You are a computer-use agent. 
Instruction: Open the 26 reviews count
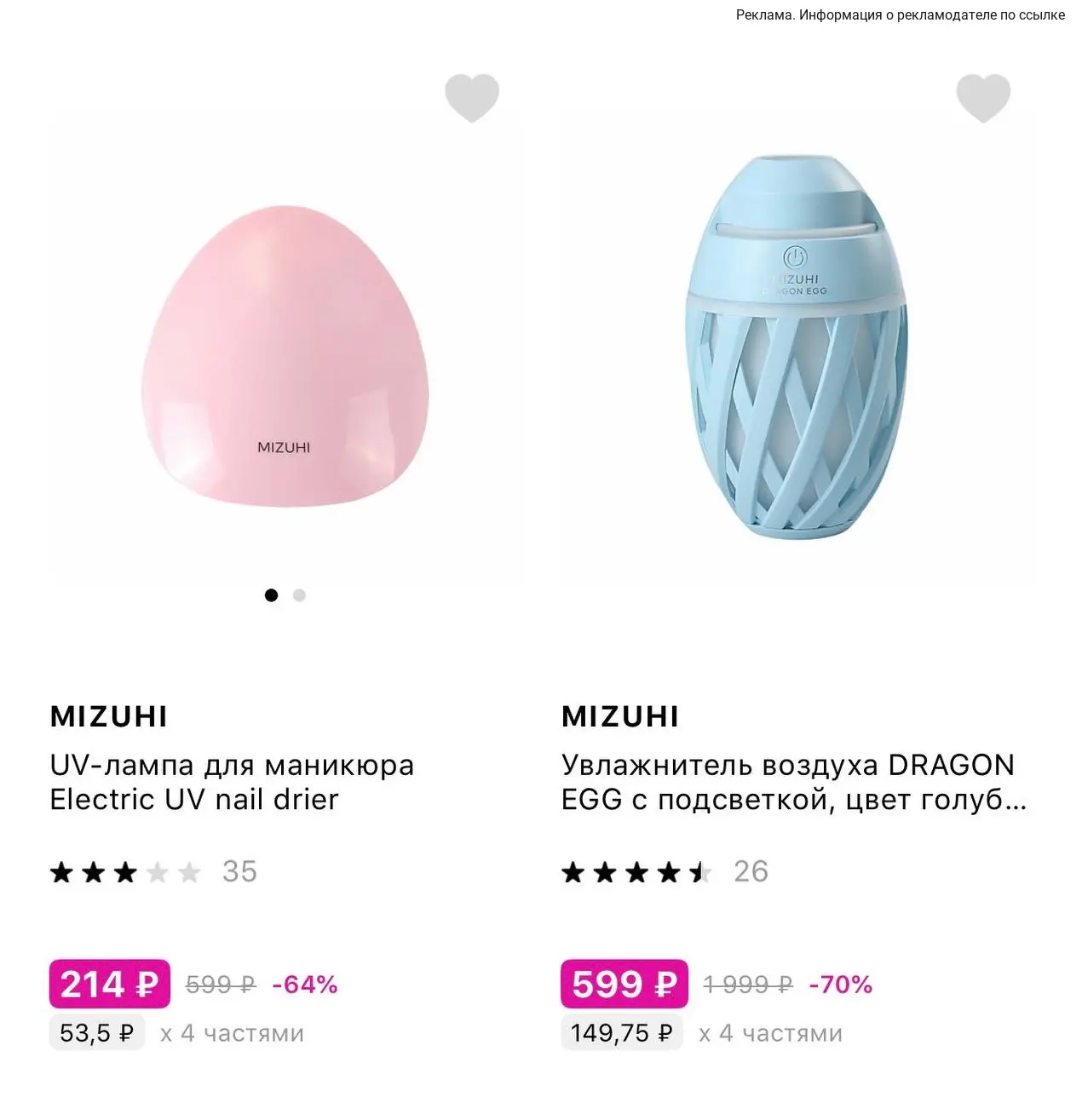751,871
